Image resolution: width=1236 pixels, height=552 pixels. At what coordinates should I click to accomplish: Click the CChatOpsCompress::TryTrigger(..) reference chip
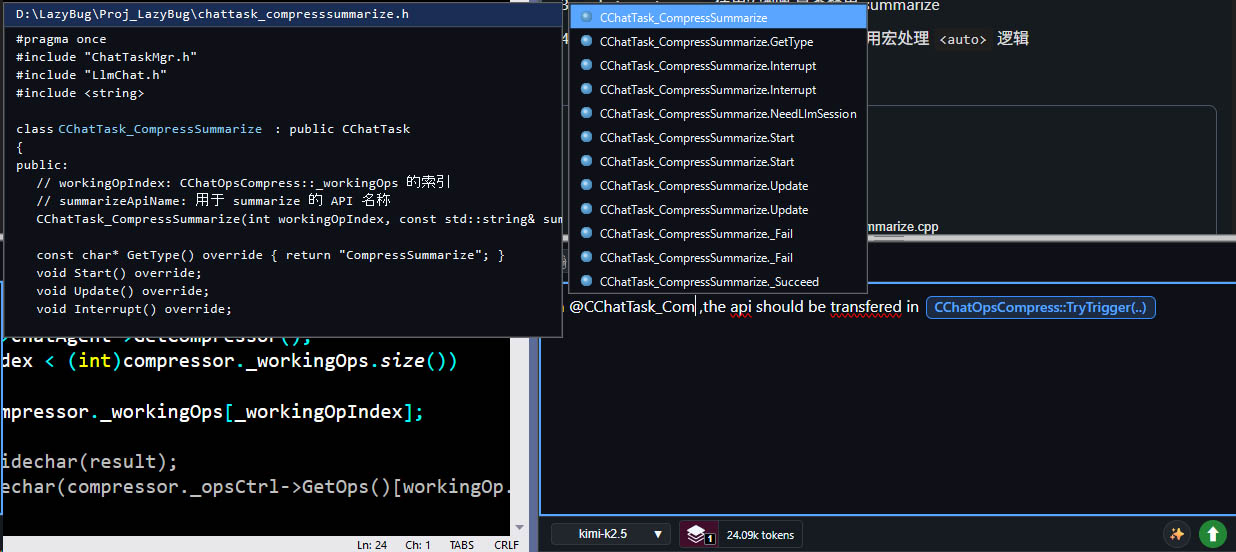point(1040,307)
